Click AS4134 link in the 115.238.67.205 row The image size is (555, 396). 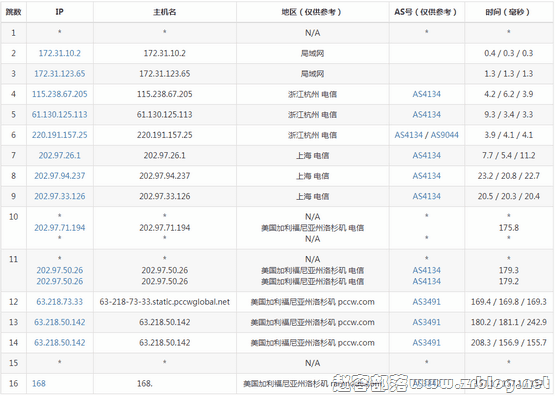(x=427, y=94)
